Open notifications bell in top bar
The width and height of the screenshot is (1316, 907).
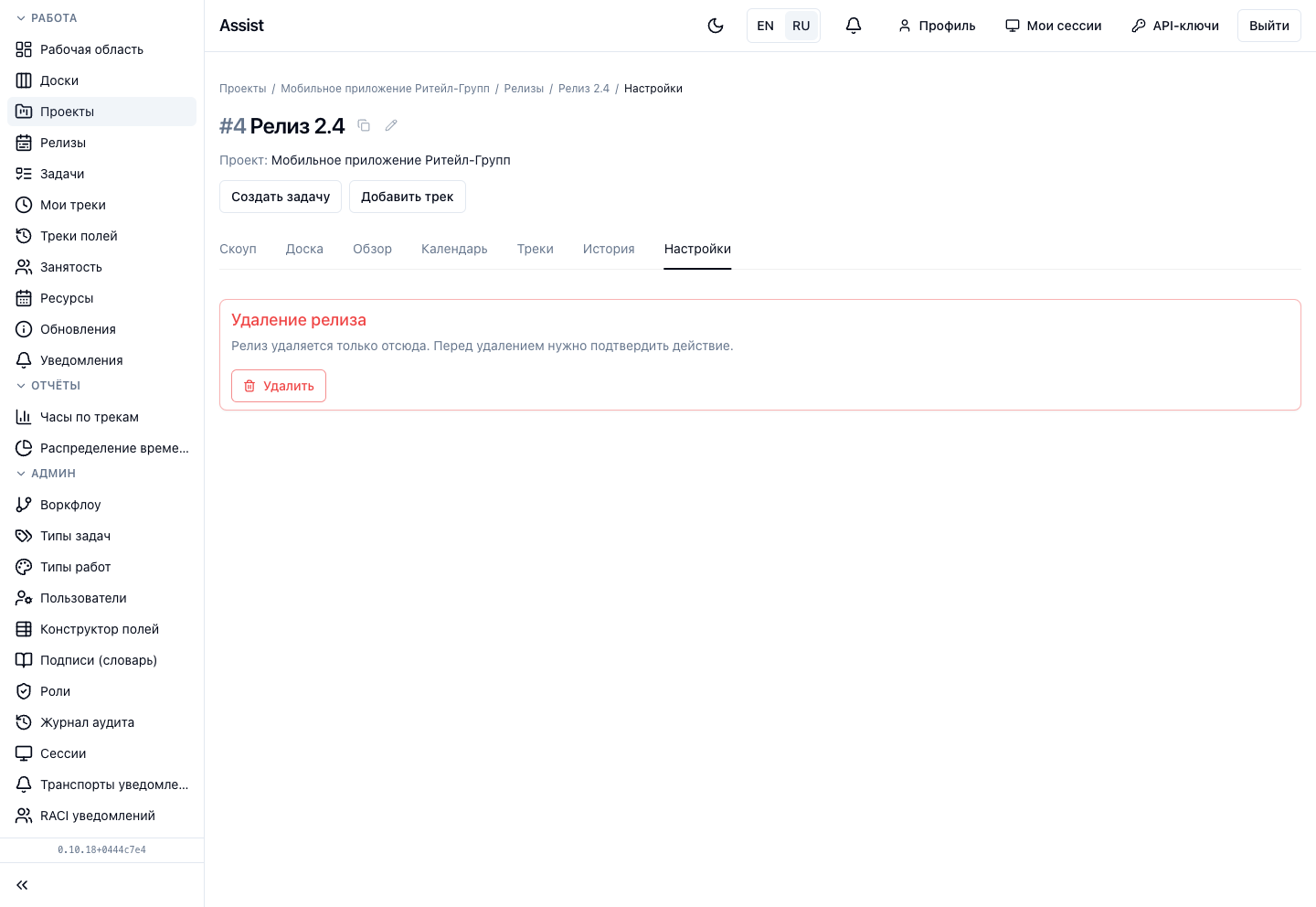click(x=854, y=26)
